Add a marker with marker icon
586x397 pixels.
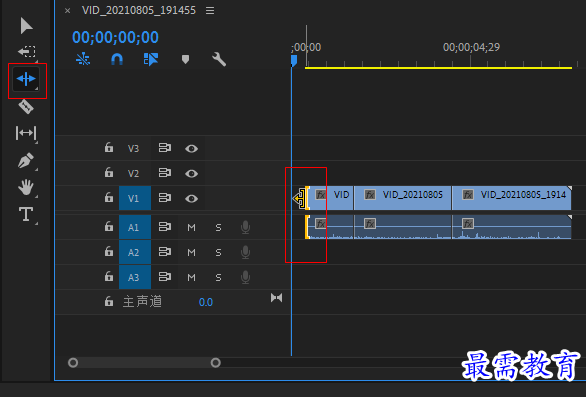click(185, 59)
